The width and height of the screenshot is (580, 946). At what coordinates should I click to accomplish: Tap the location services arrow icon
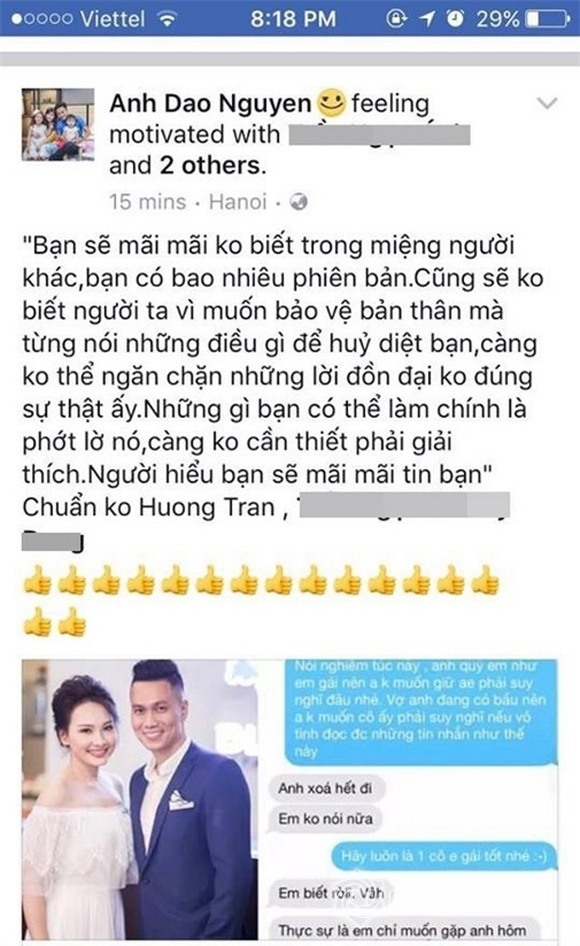[427, 19]
